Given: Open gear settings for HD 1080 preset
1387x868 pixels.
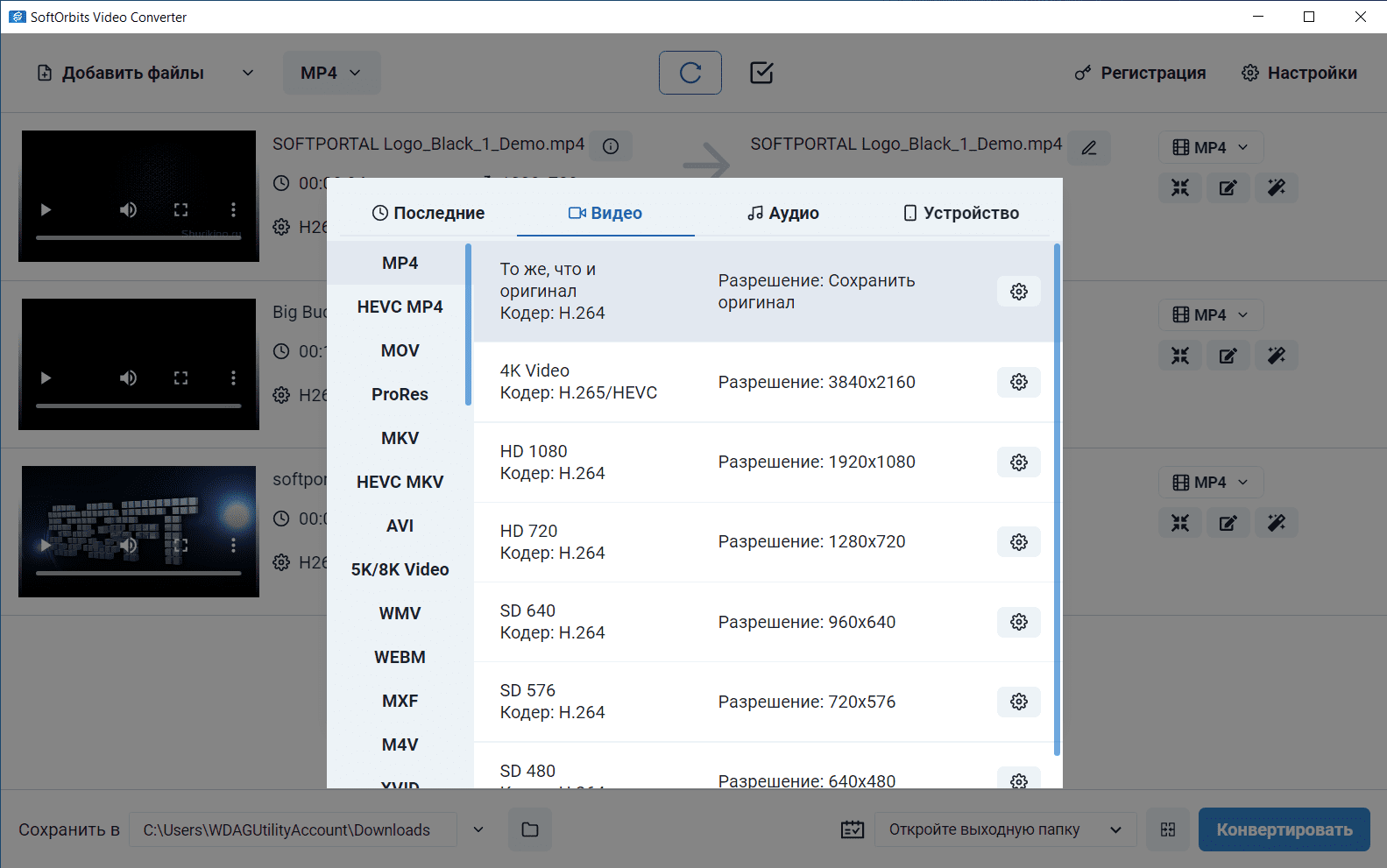Looking at the screenshot, I should (1018, 462).
